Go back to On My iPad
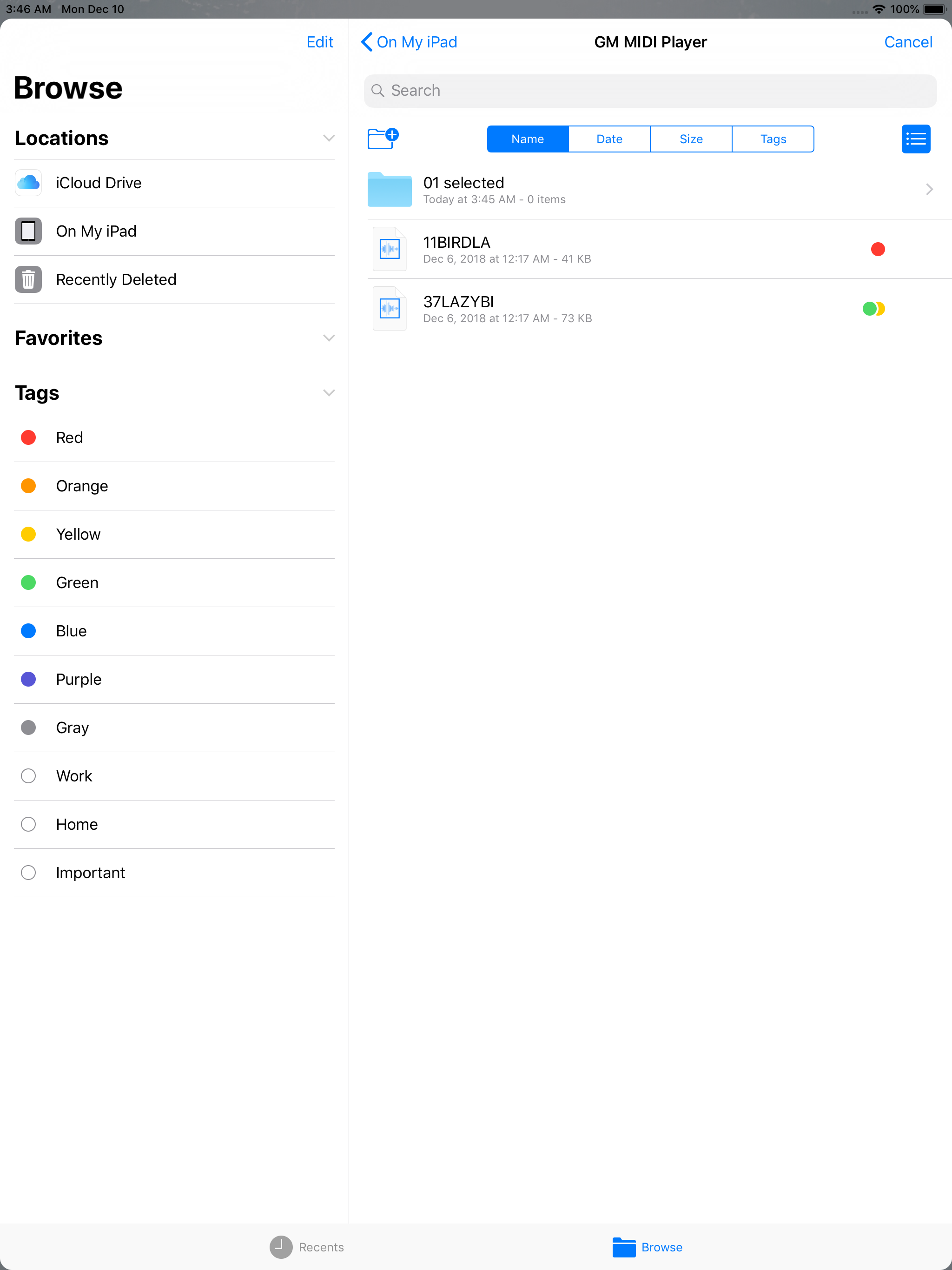The width and height of the screenshot is (952, 1270). click(408, 41)
